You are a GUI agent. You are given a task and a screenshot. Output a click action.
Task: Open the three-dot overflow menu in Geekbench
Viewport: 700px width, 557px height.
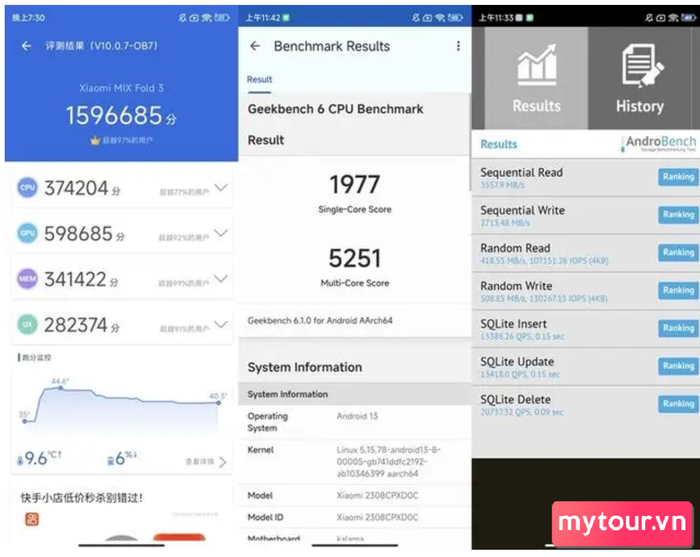[458, 46]
